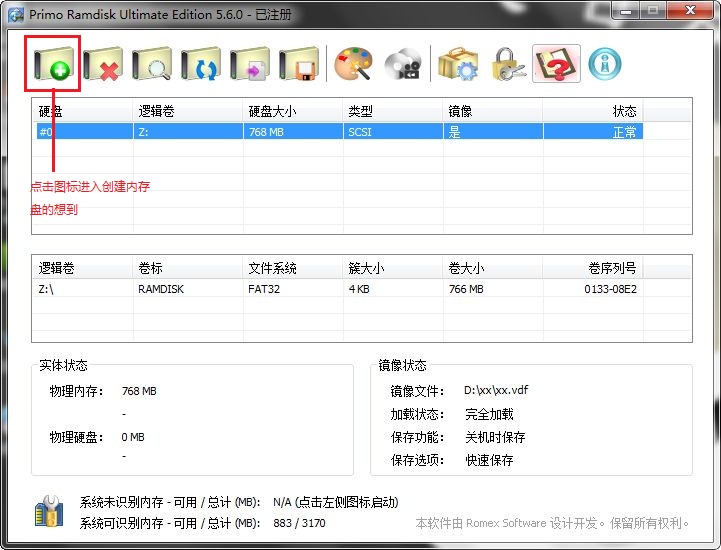Click the 4 KB cluster size cell
The image size is (721, 550).
click(x=359, y=289)
